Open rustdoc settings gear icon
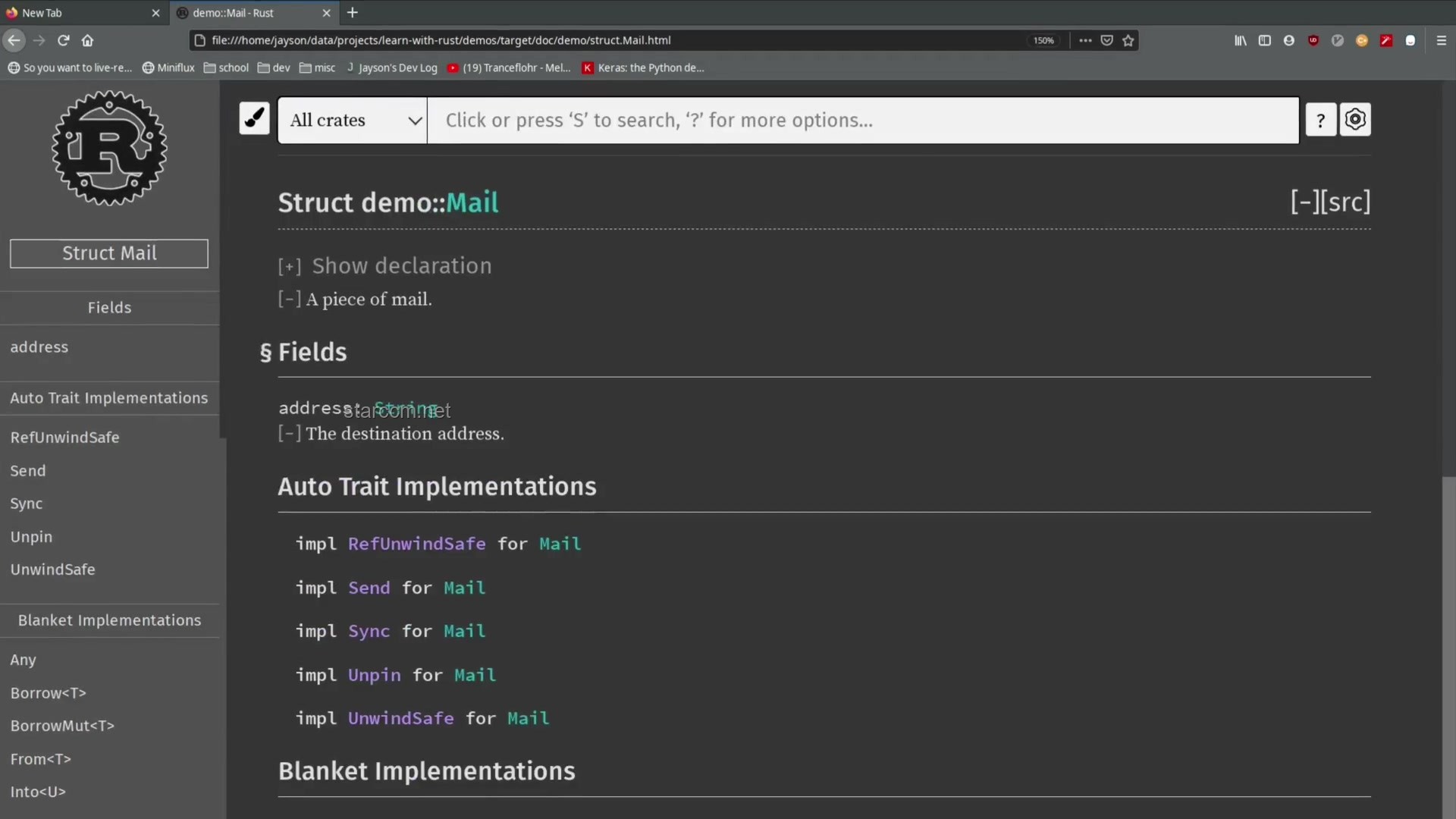Viewport: 1456px width, 819px height. (x=1355, y=120)
